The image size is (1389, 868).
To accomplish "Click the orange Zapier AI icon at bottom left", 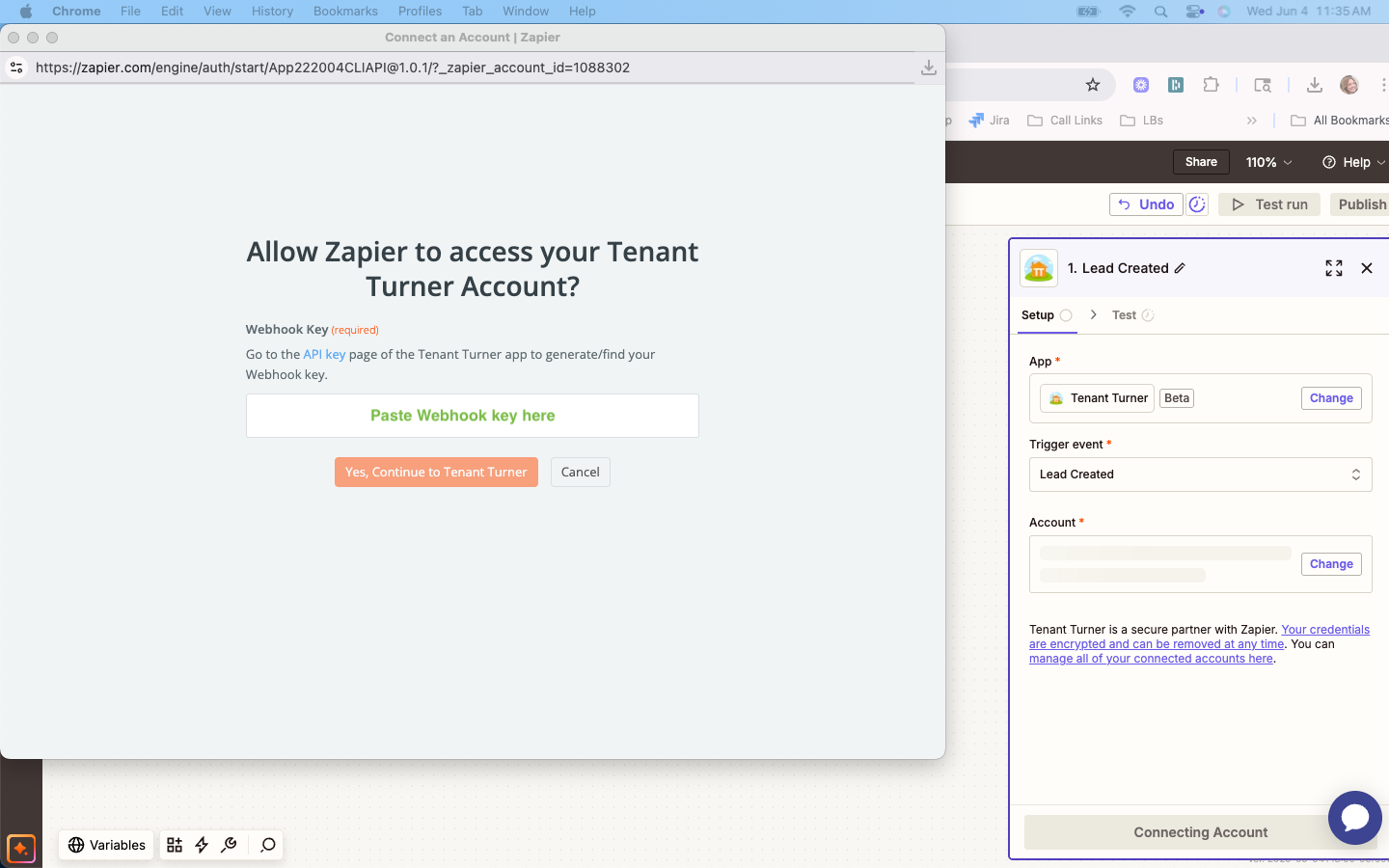I will pos(20,849).
